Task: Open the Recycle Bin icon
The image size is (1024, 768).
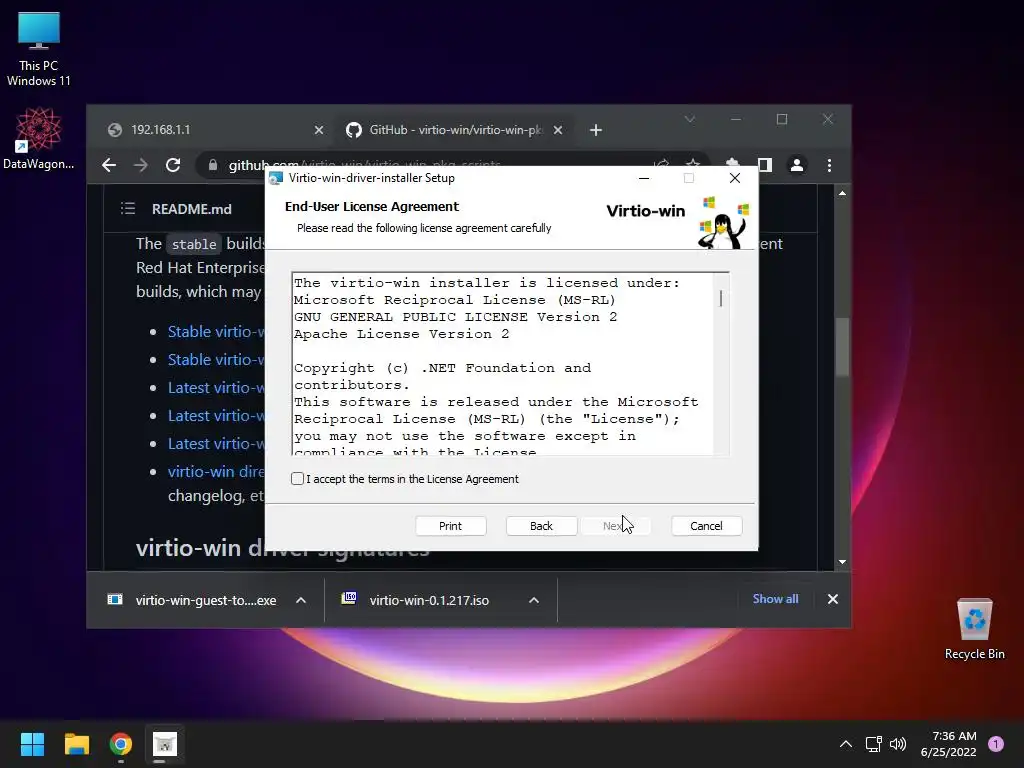Action: (974, 628)
